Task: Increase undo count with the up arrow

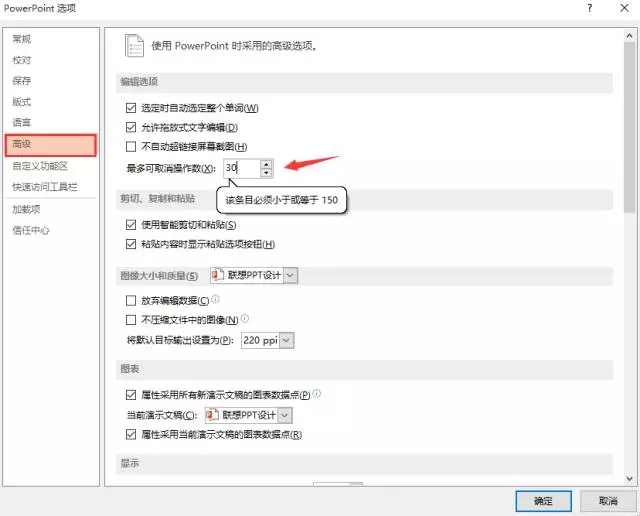Action: click(x=266, y=164)
